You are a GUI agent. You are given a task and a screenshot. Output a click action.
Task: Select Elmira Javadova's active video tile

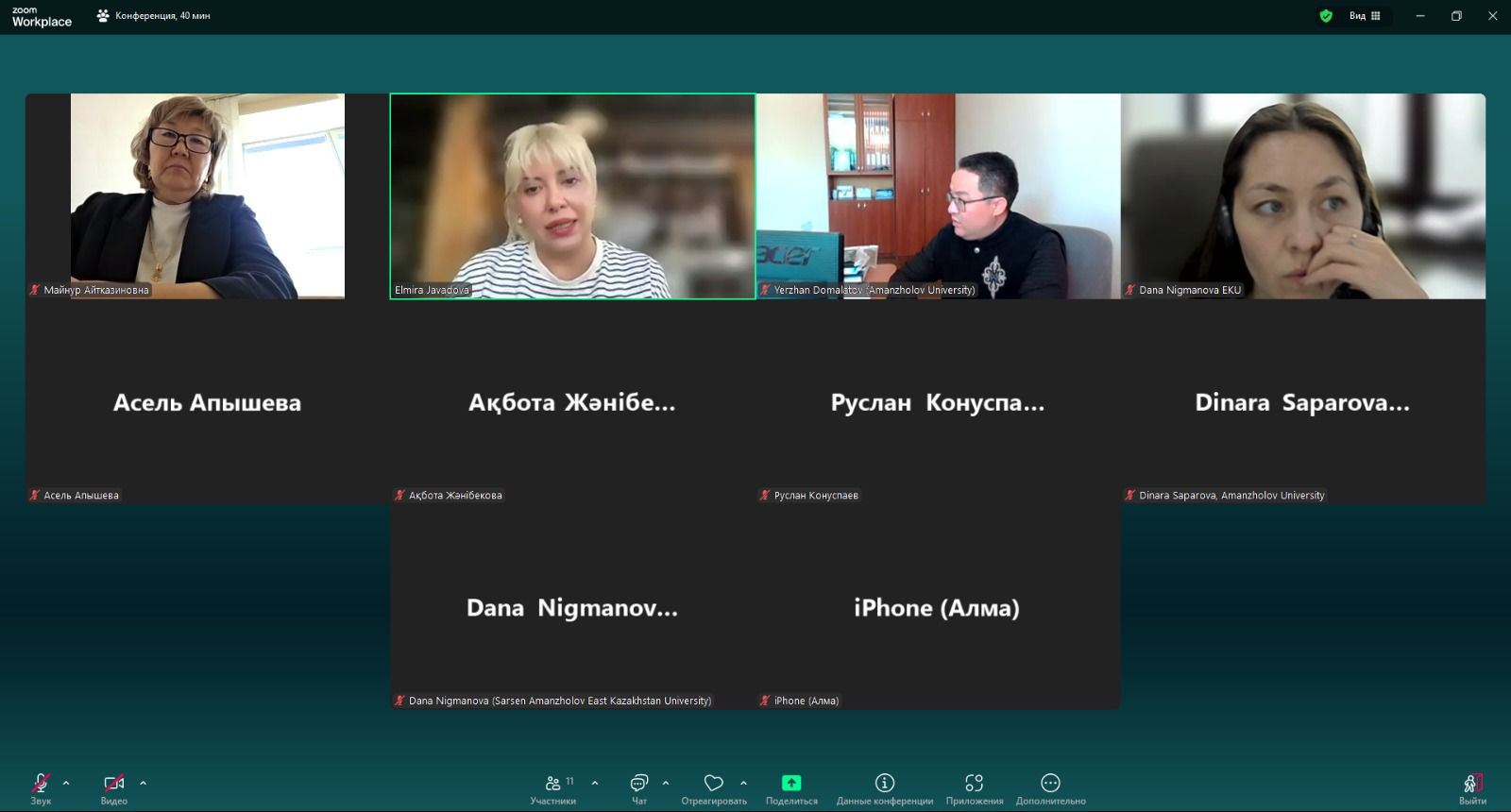click(572, 196)
